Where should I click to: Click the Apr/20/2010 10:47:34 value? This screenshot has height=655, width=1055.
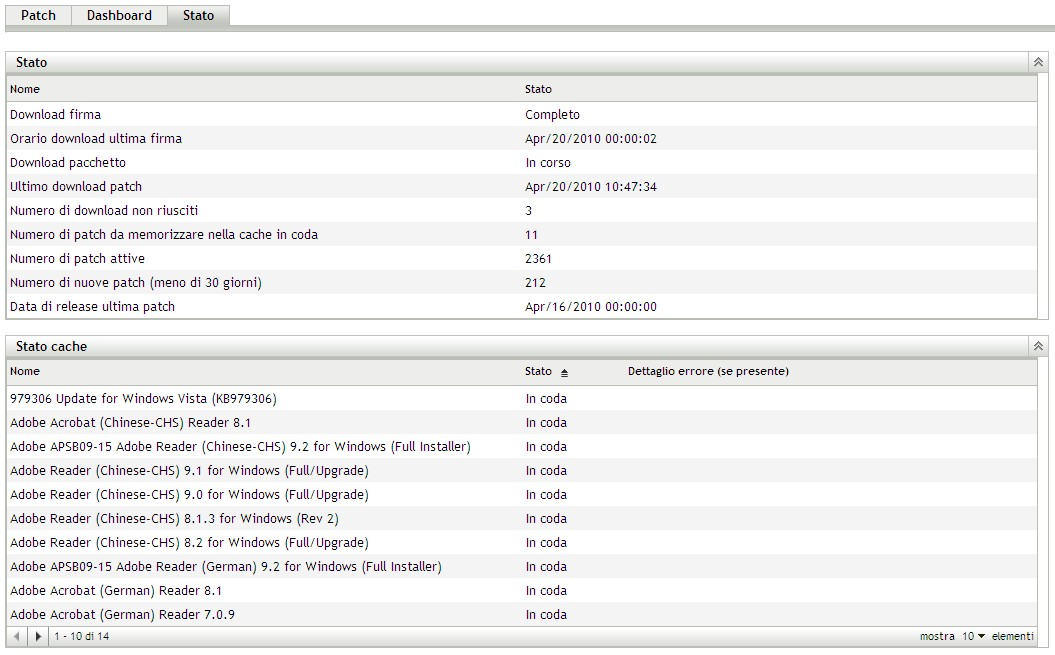(591, 186)
